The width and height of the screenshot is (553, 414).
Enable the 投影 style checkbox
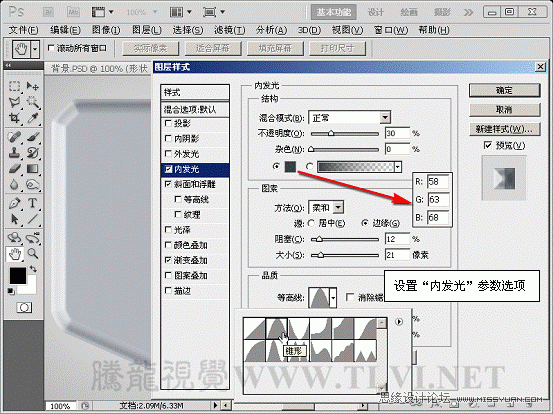click(168, 123)
